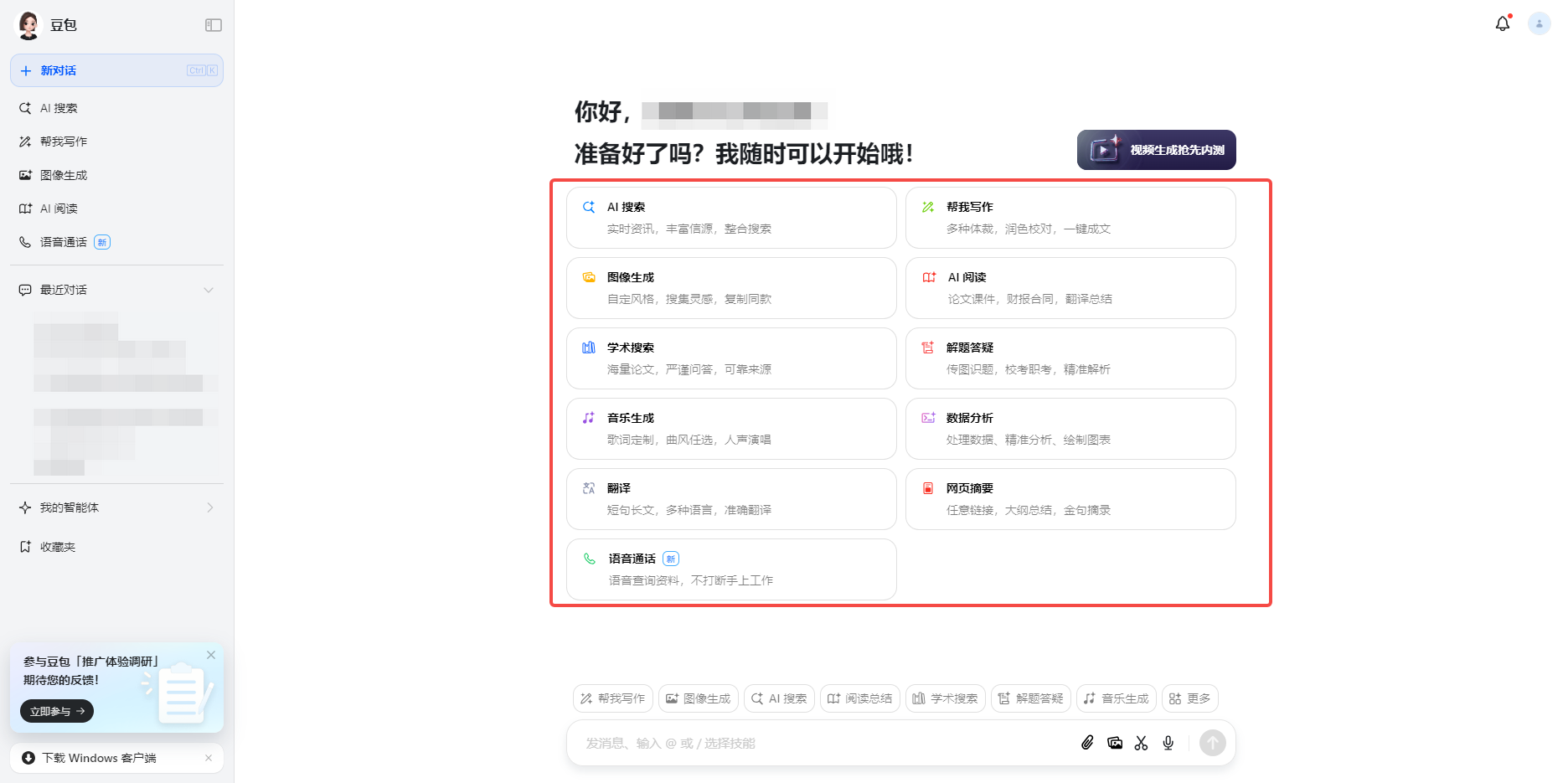
Task: Choose 学术搜索 skill chip above input
Action: click(x=946, y=698)
